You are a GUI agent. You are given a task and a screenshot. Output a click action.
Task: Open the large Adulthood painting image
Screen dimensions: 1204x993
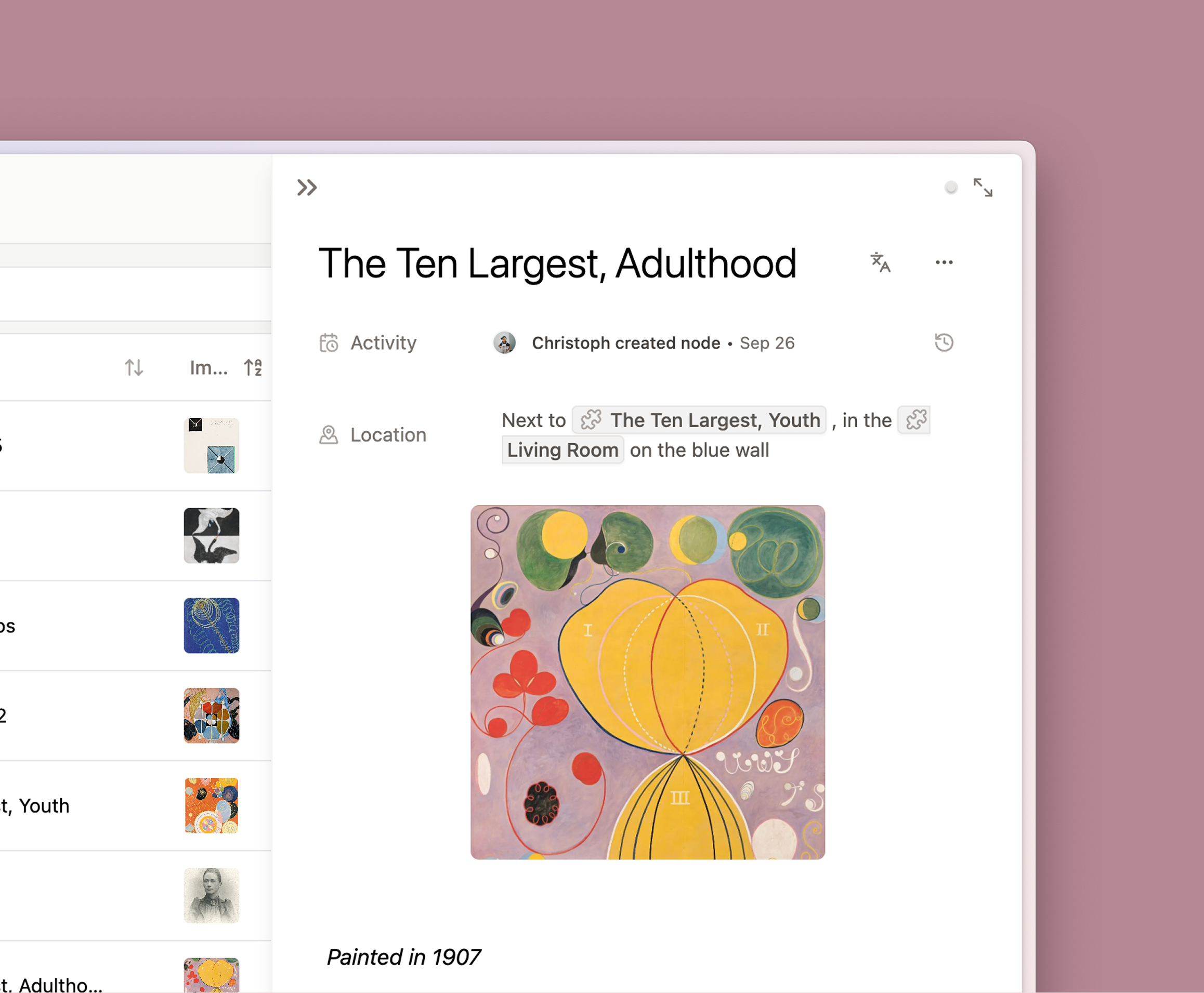tap(648, 682)
